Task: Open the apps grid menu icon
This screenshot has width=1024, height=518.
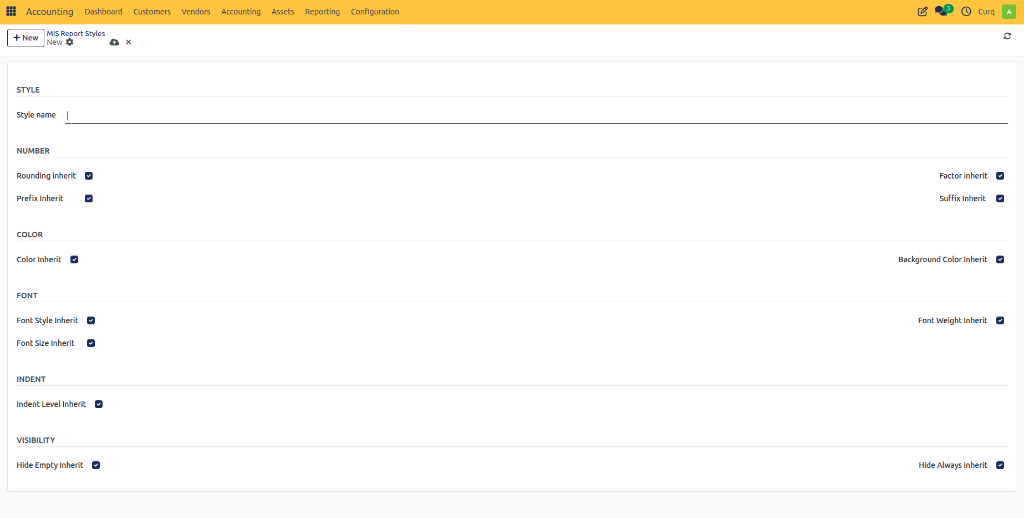Action: [11, 12]
